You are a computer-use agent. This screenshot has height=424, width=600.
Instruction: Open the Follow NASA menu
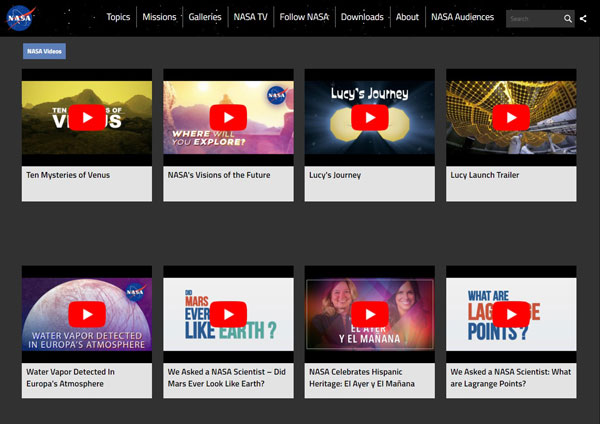[304, 17]
